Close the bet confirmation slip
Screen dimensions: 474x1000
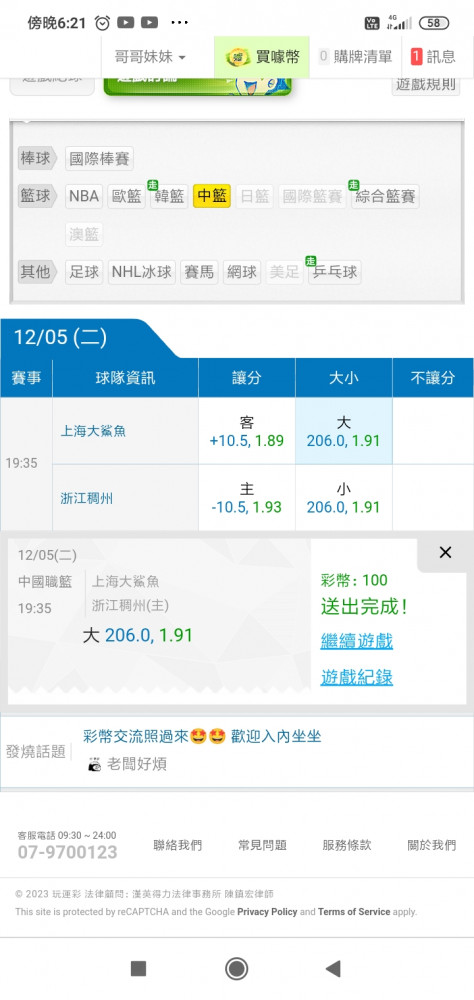(445, 552)
